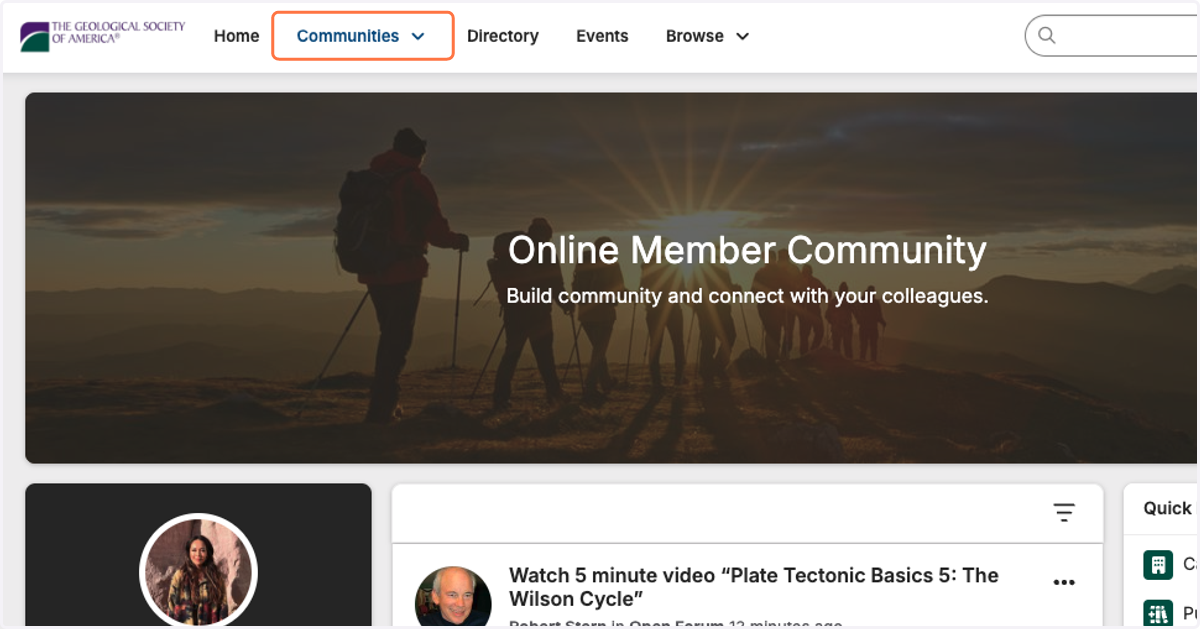Open the Communities menu

[363, 36]
